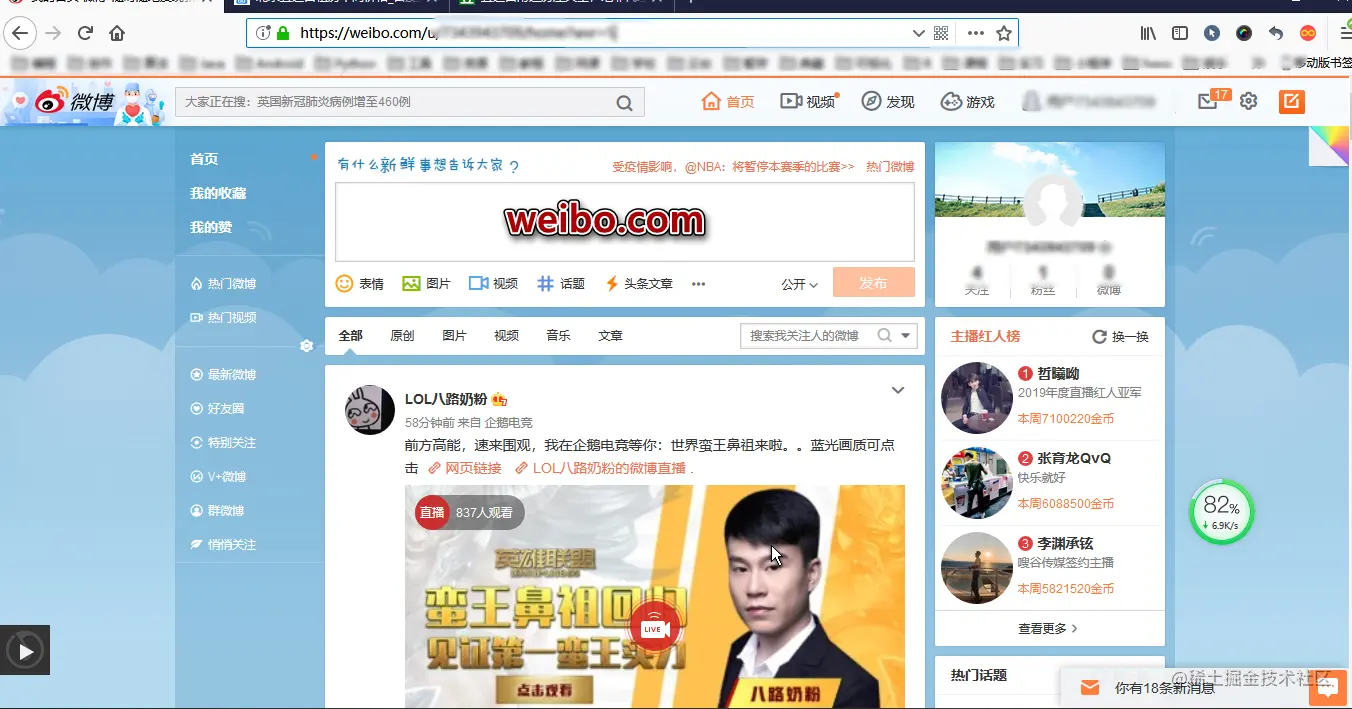1352x709 pixels.
Task: Click the Weibo logo
Action: [75, 102]
